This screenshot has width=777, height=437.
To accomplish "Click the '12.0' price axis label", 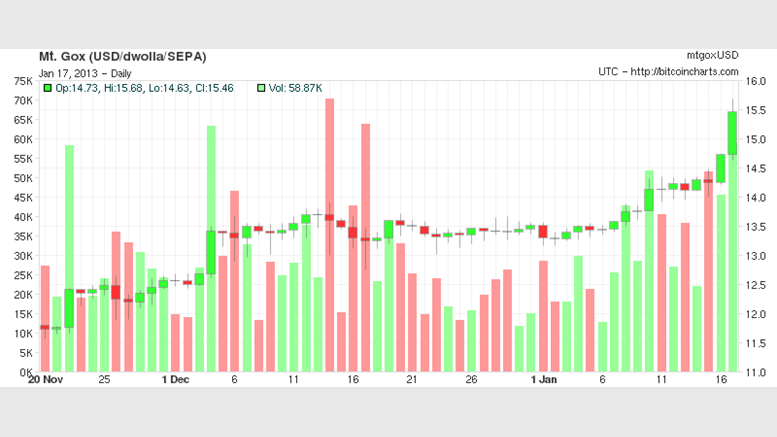I will tap(756, 314).
